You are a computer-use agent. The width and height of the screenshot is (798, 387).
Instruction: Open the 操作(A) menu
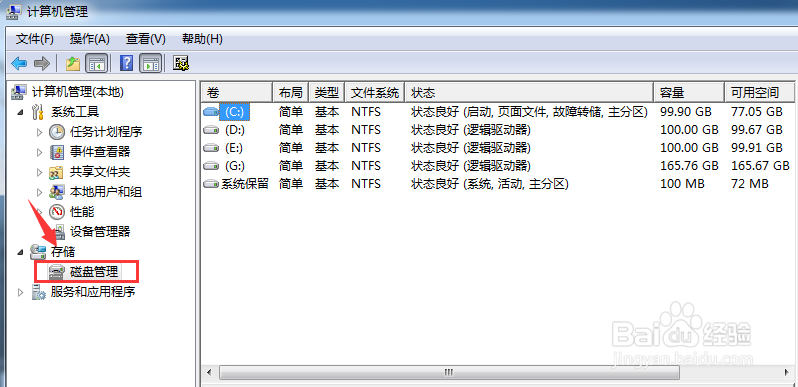coord(90,39)
